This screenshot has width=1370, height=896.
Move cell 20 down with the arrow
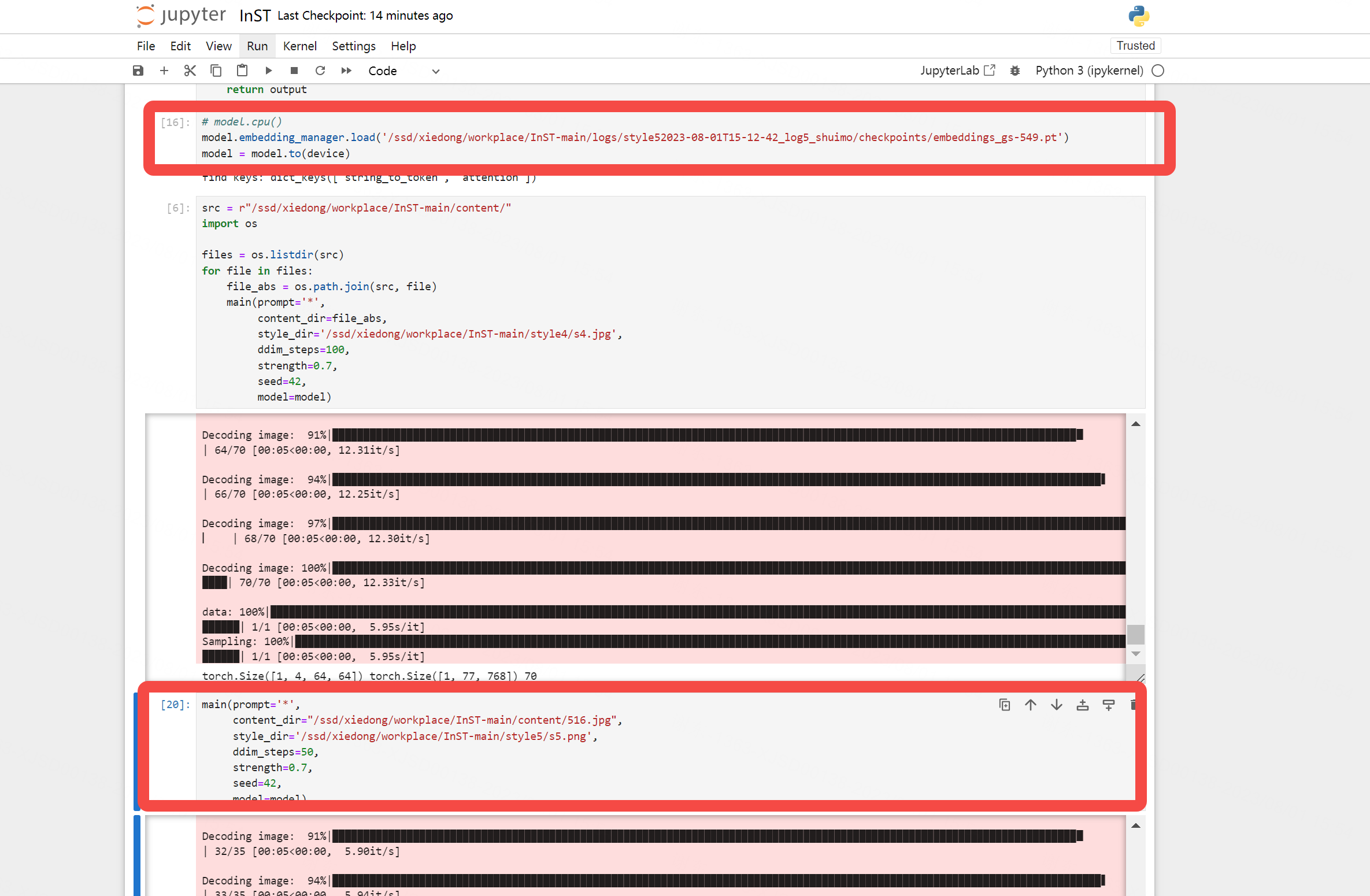pyautogui.click(x=1057, y=705)
